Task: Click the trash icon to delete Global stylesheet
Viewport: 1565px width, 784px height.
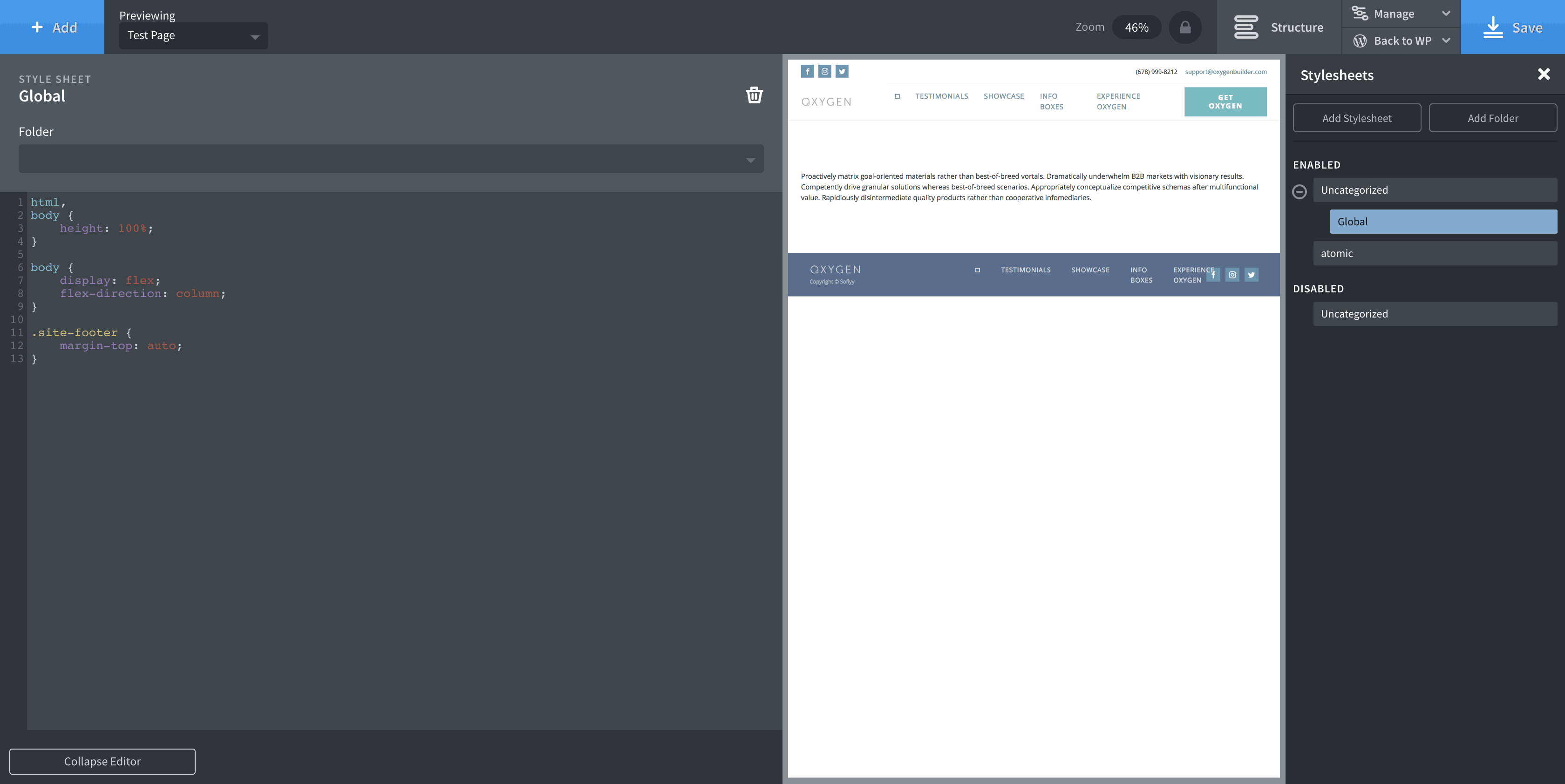Action: click(x=754, y=95)
